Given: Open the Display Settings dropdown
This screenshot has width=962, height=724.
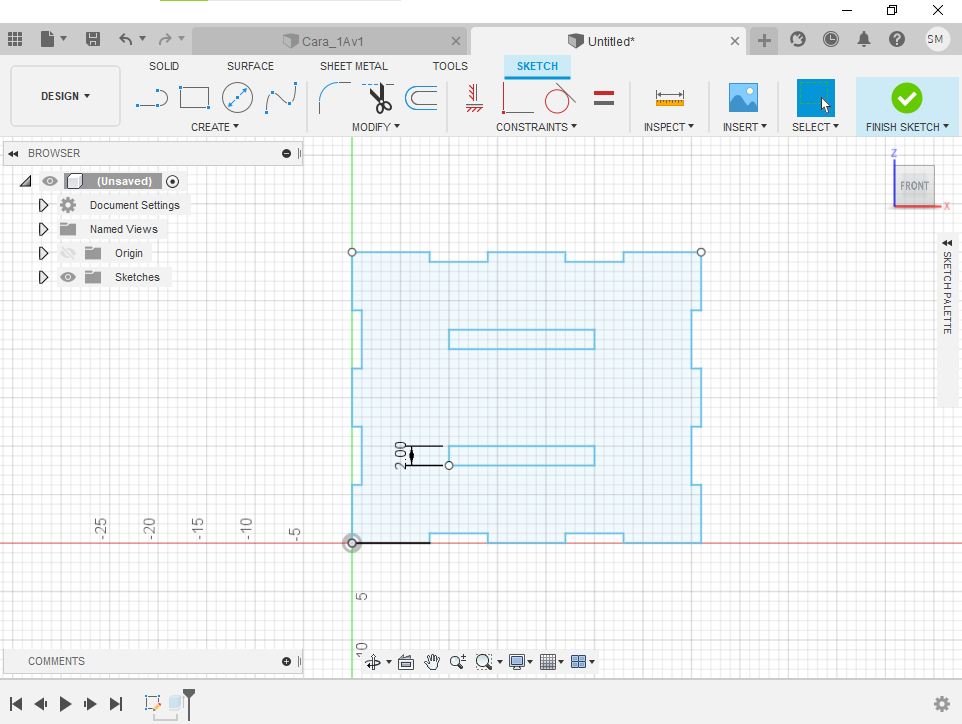Looking at the screenshot, I should coord(520,662).
